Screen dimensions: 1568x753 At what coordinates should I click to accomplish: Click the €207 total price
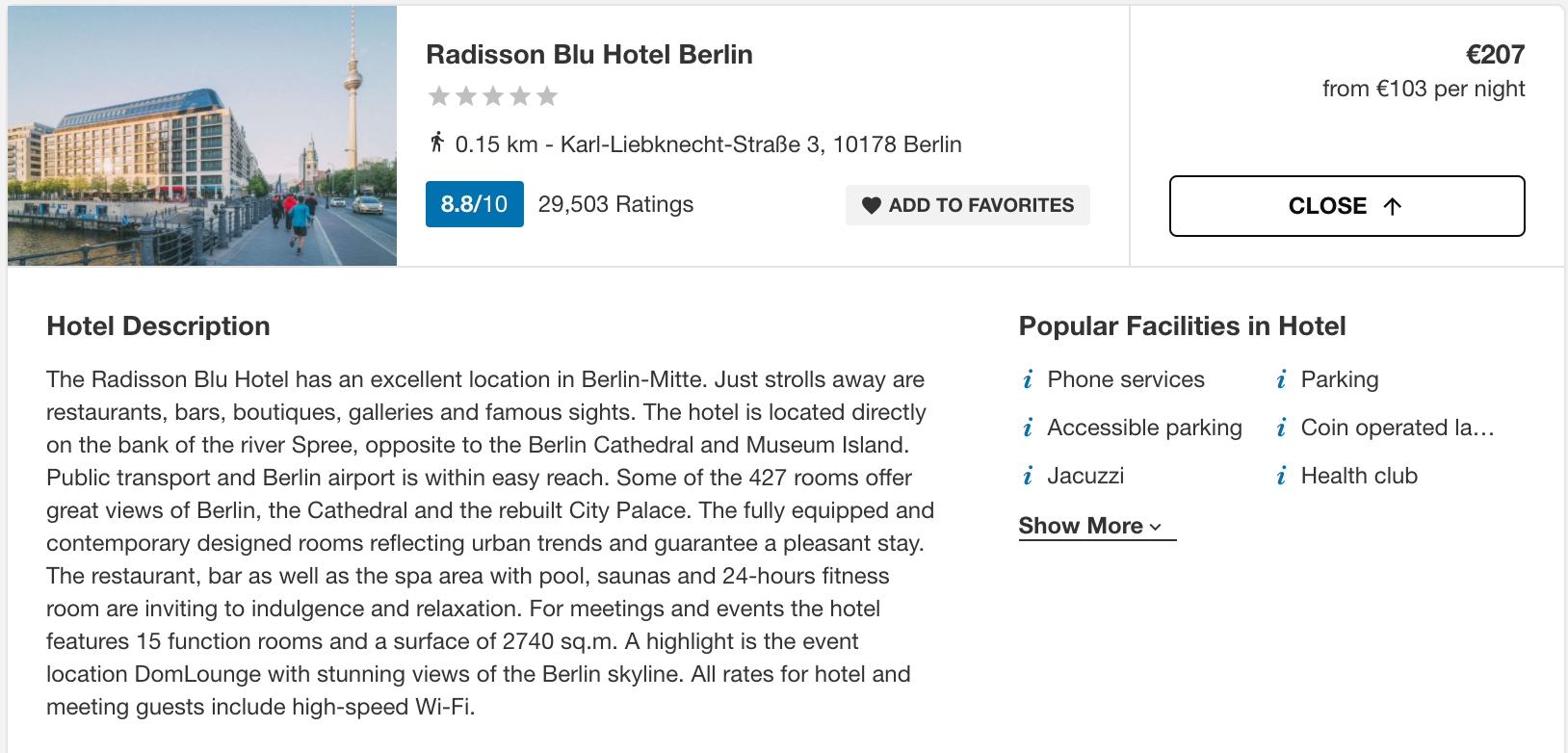pos(1495,55)
